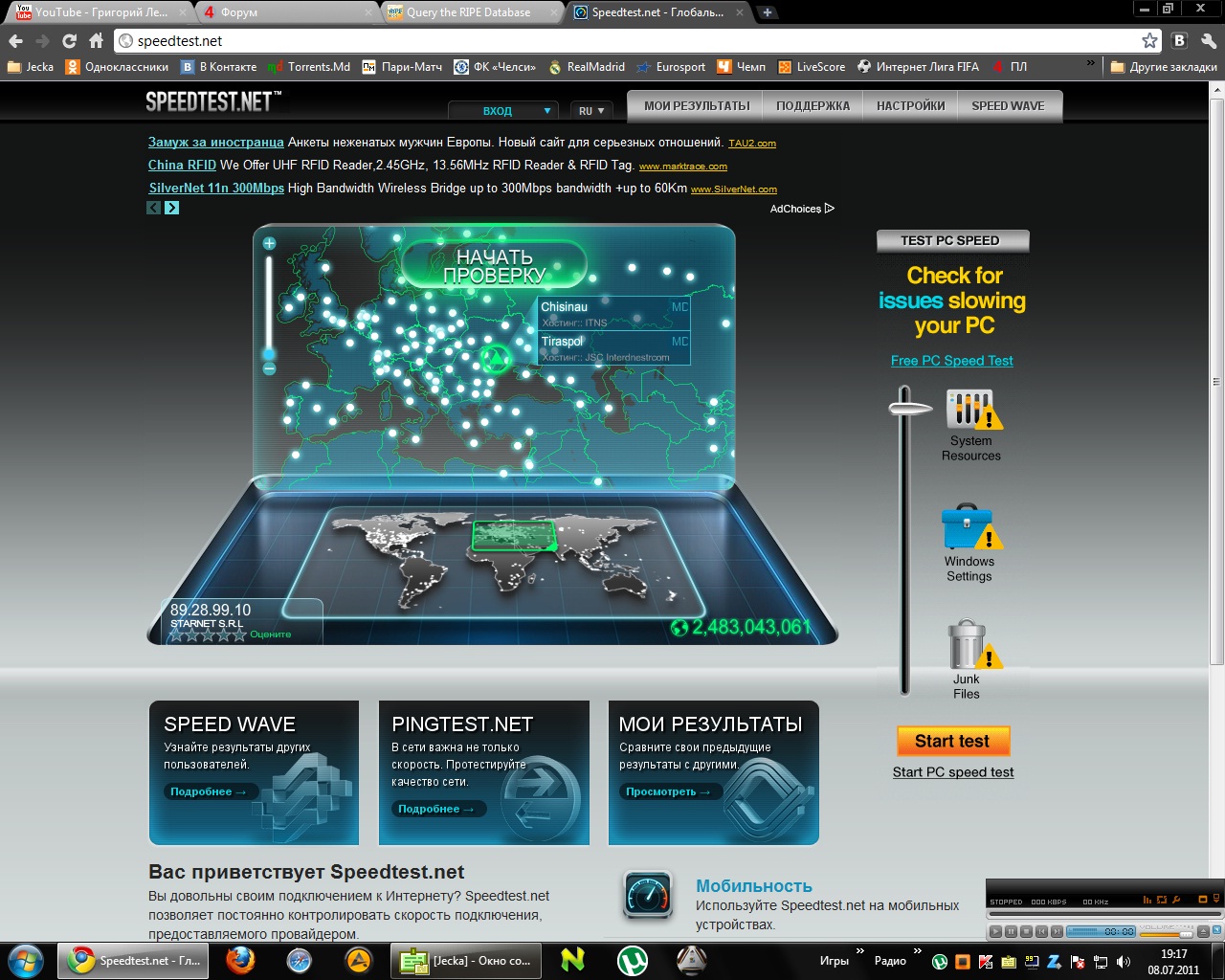Launch Firefox from the taskbar
This screenshot has width=1225, height=980.
(240, 960)
